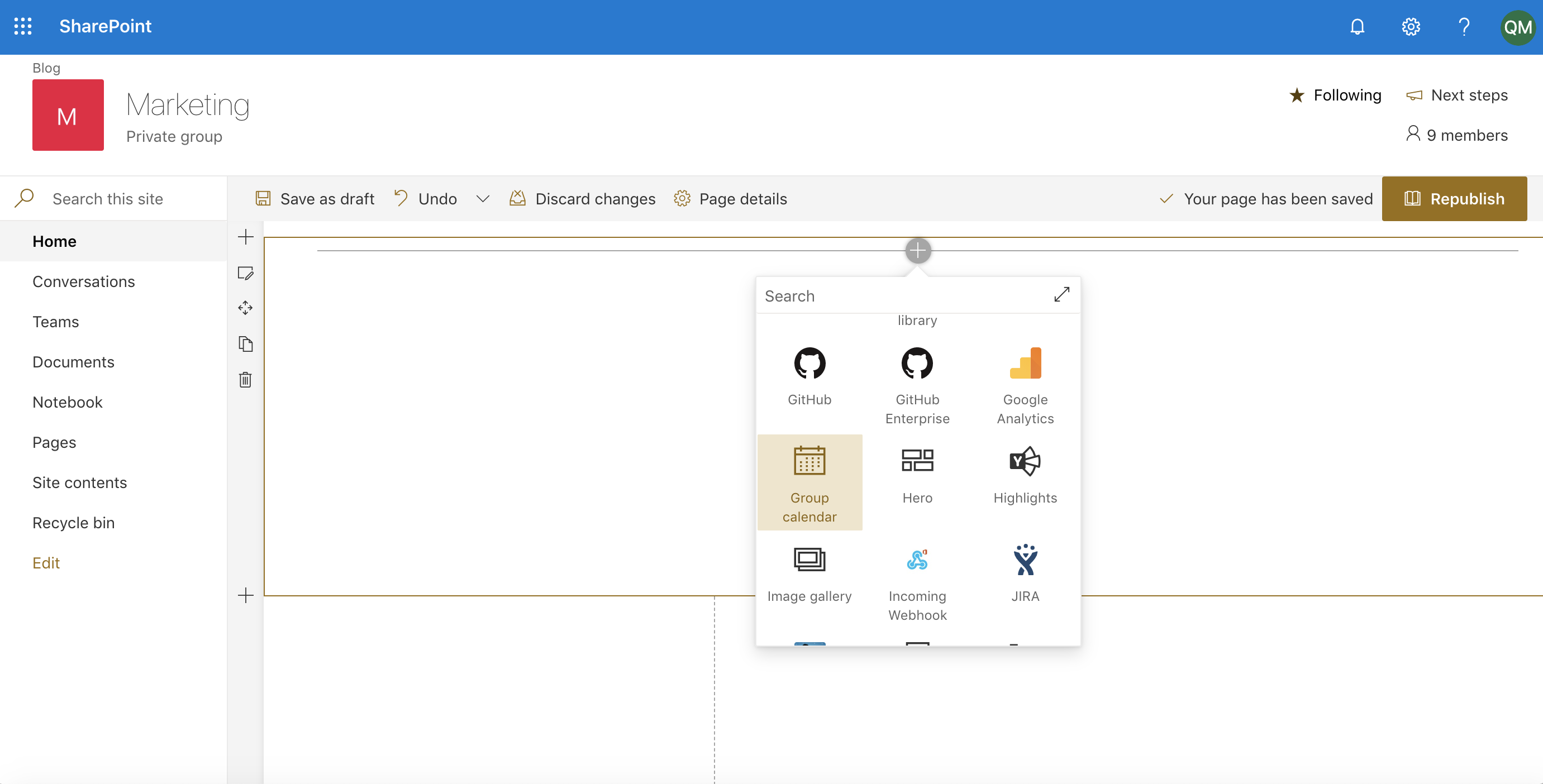
Task: Open the Pages section in left nav
Action: [54, 441]
